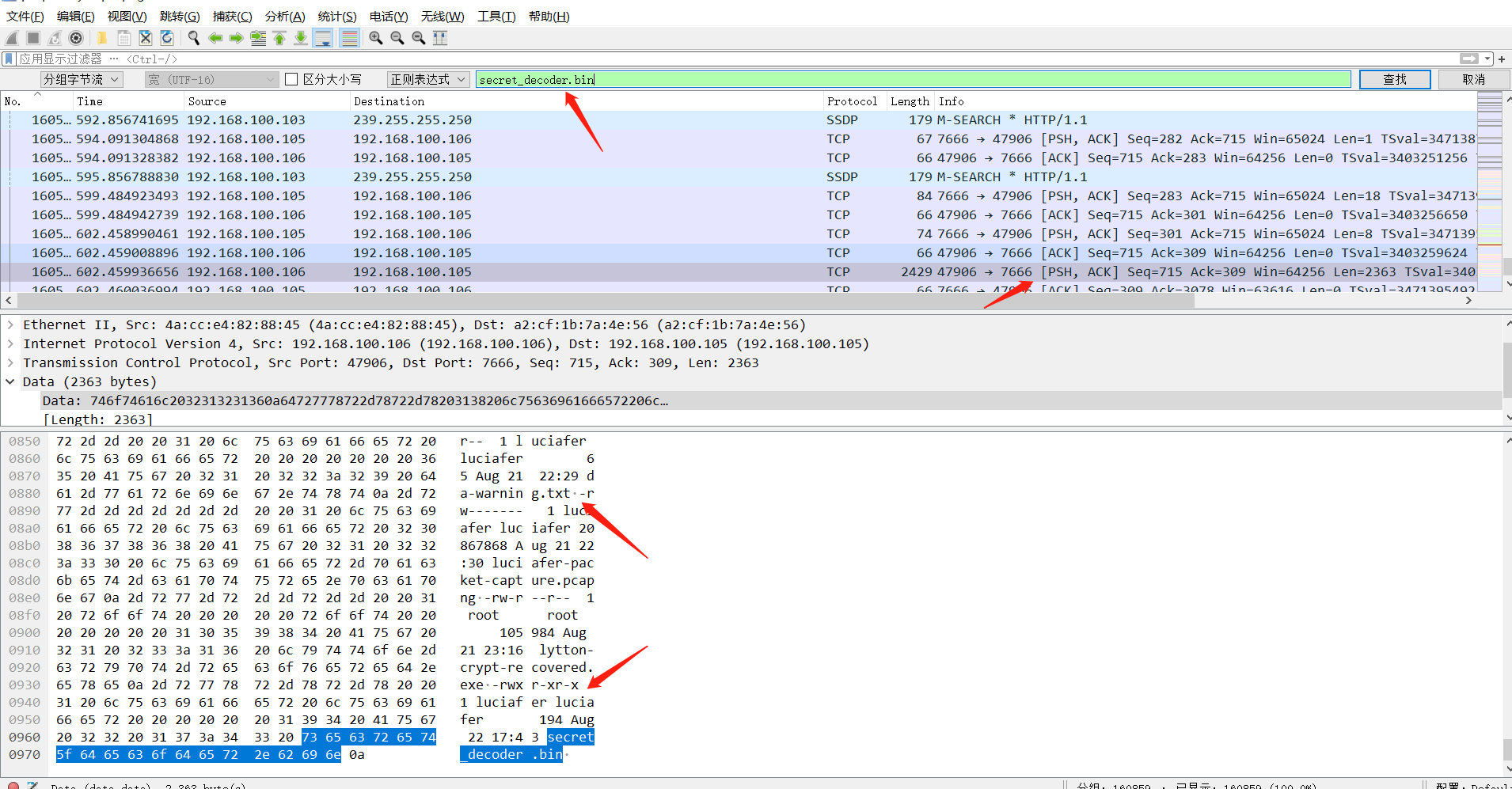
Task: Sort by Destination column header
Action: 587,101
